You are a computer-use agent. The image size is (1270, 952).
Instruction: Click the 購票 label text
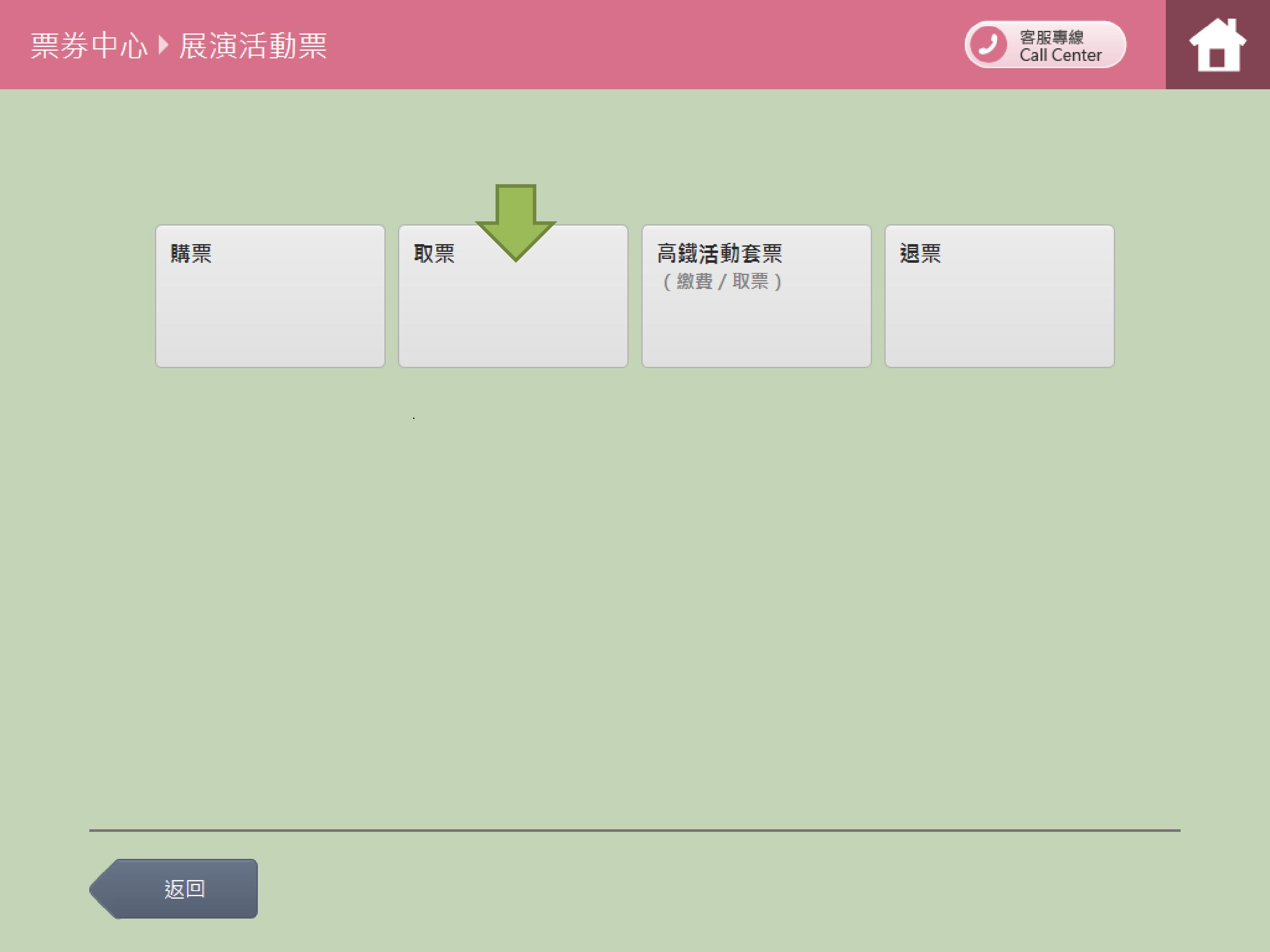[191, 253]
